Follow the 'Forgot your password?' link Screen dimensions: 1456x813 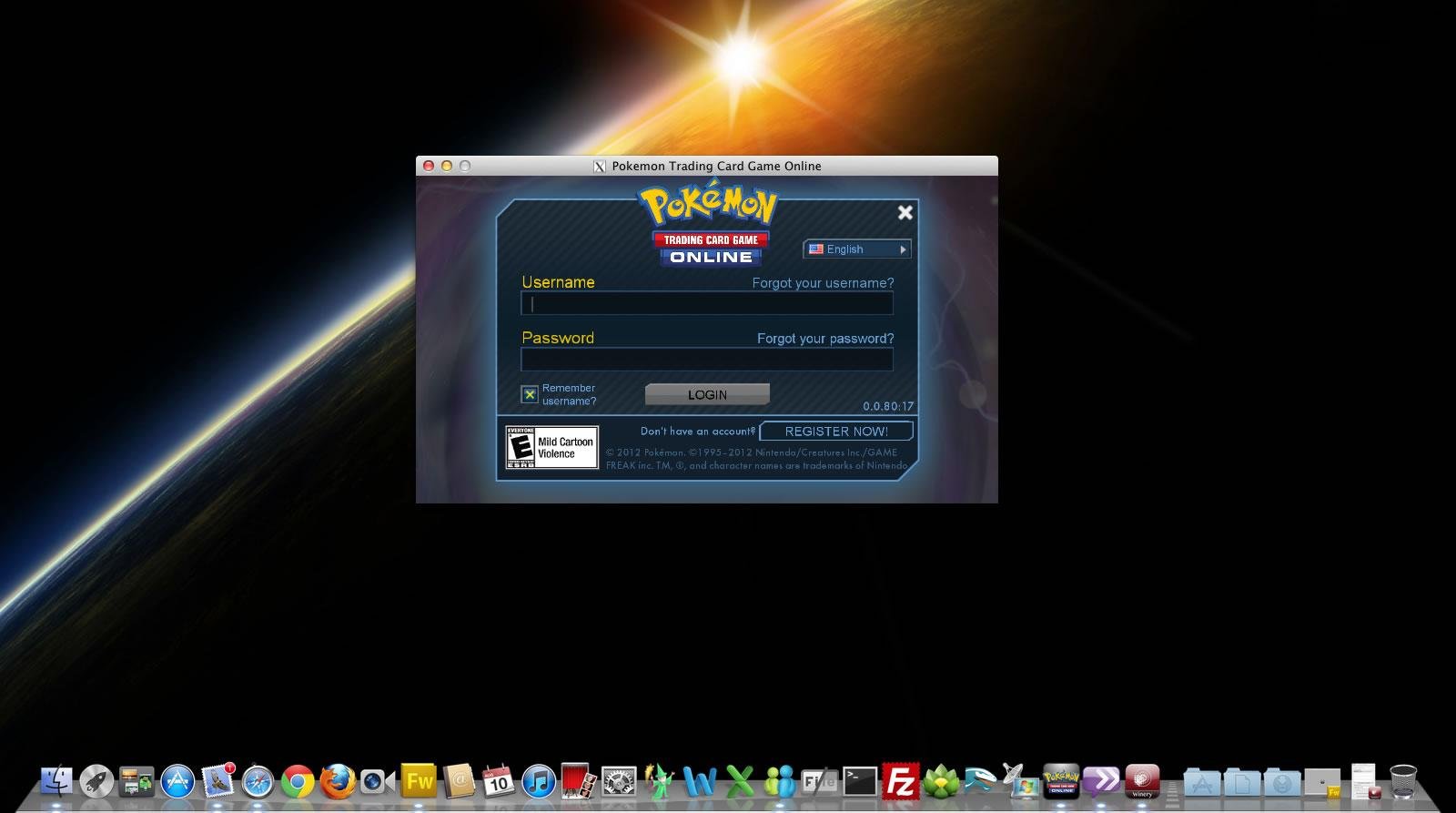click(825, 339)
